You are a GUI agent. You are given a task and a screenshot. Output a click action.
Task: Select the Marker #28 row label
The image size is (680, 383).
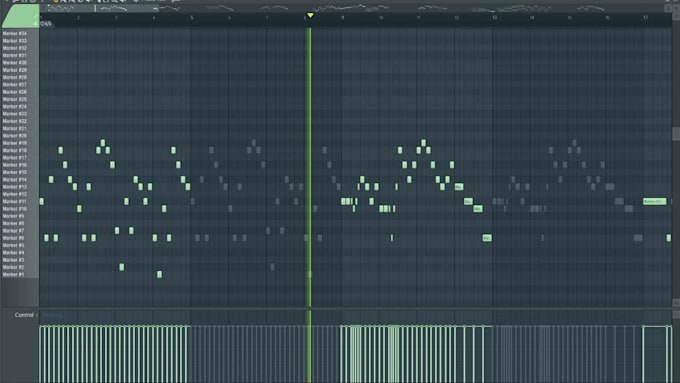[x=15, y=77]
